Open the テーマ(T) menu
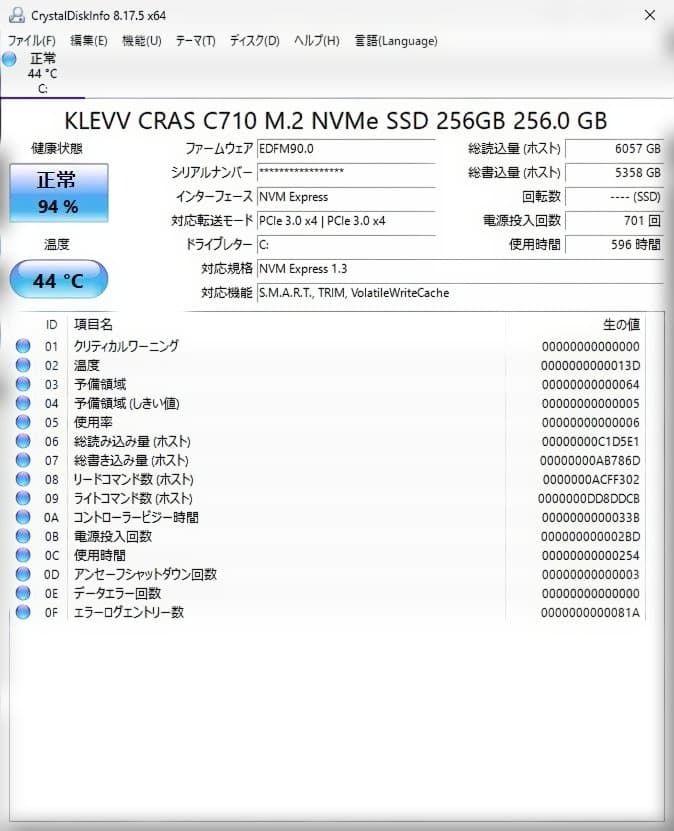 pyautogui.click(x=196, y=41)
